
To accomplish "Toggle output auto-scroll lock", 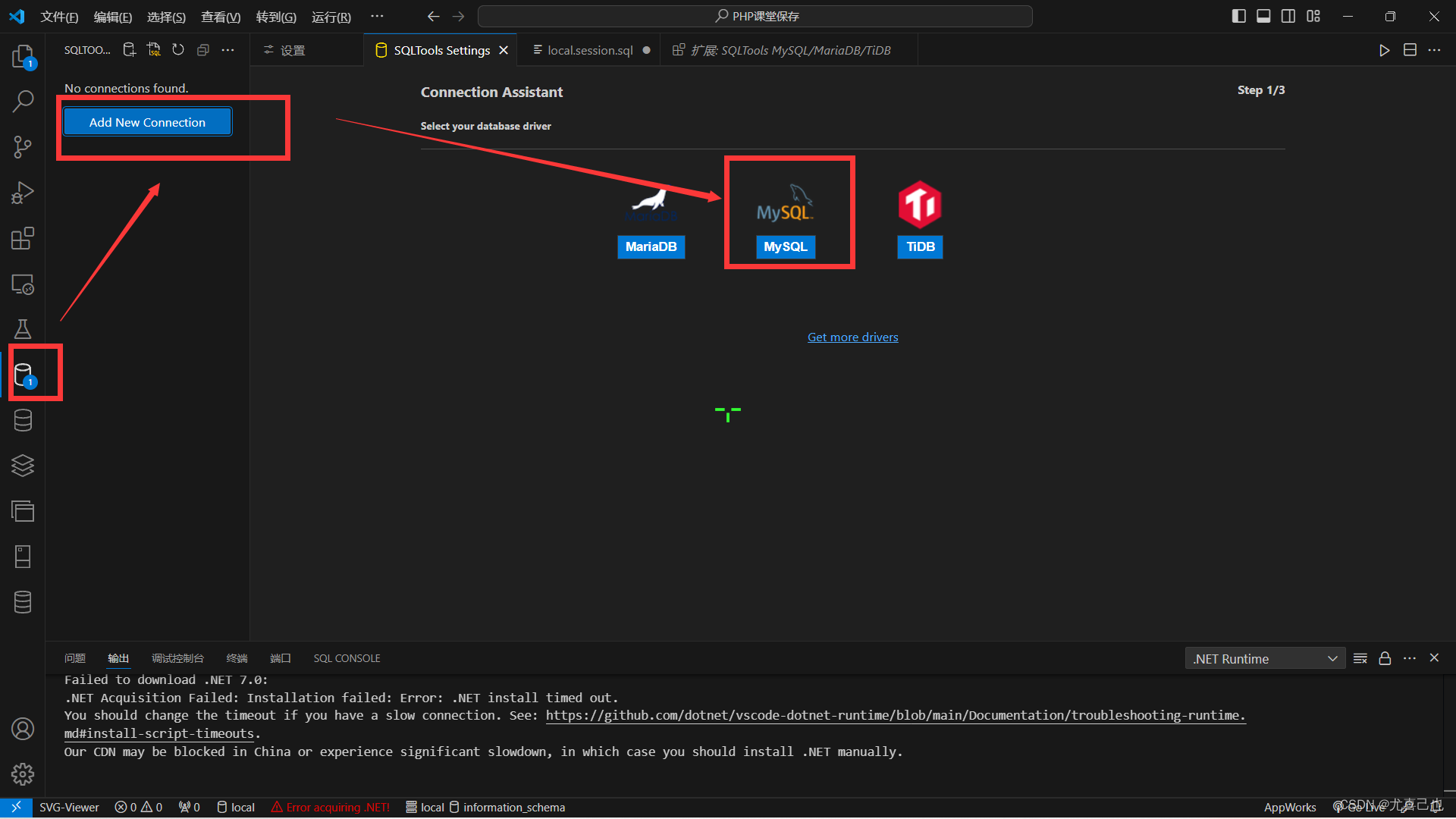I will point(1385,658).
